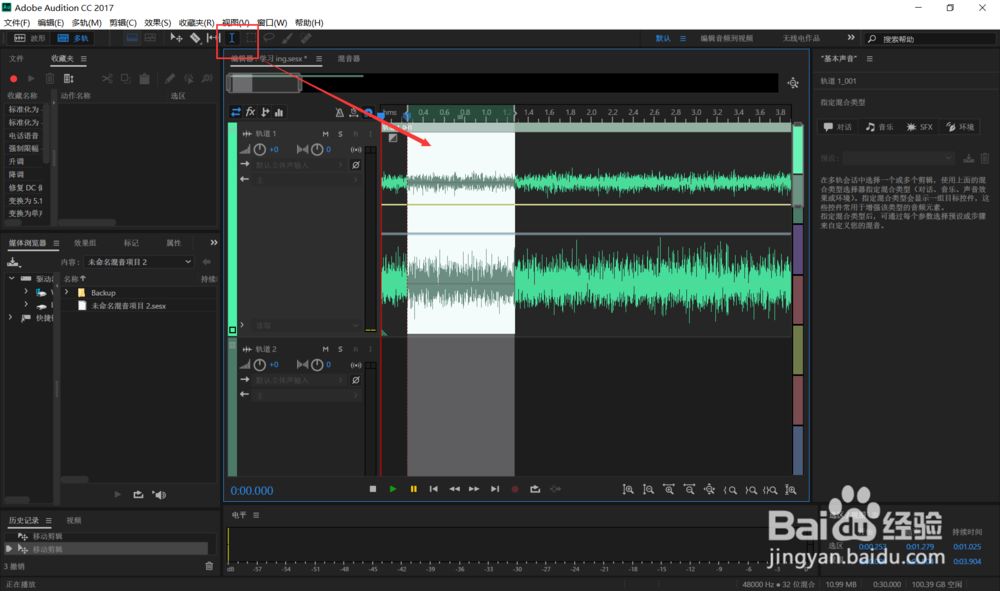The width and height of the screenshot is (1000, 591).
Task: Open 轨道 2 input dropdown
Action: click(299, 380)
